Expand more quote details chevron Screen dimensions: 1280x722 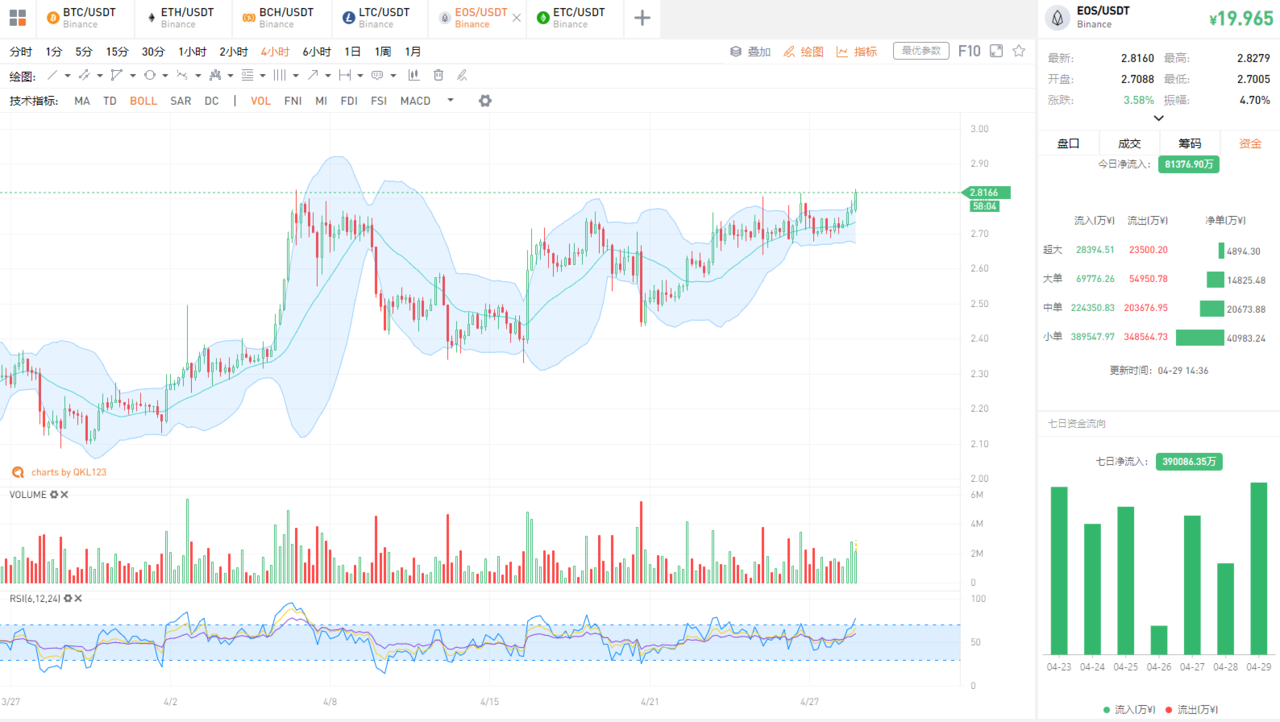coord(1159,118)
